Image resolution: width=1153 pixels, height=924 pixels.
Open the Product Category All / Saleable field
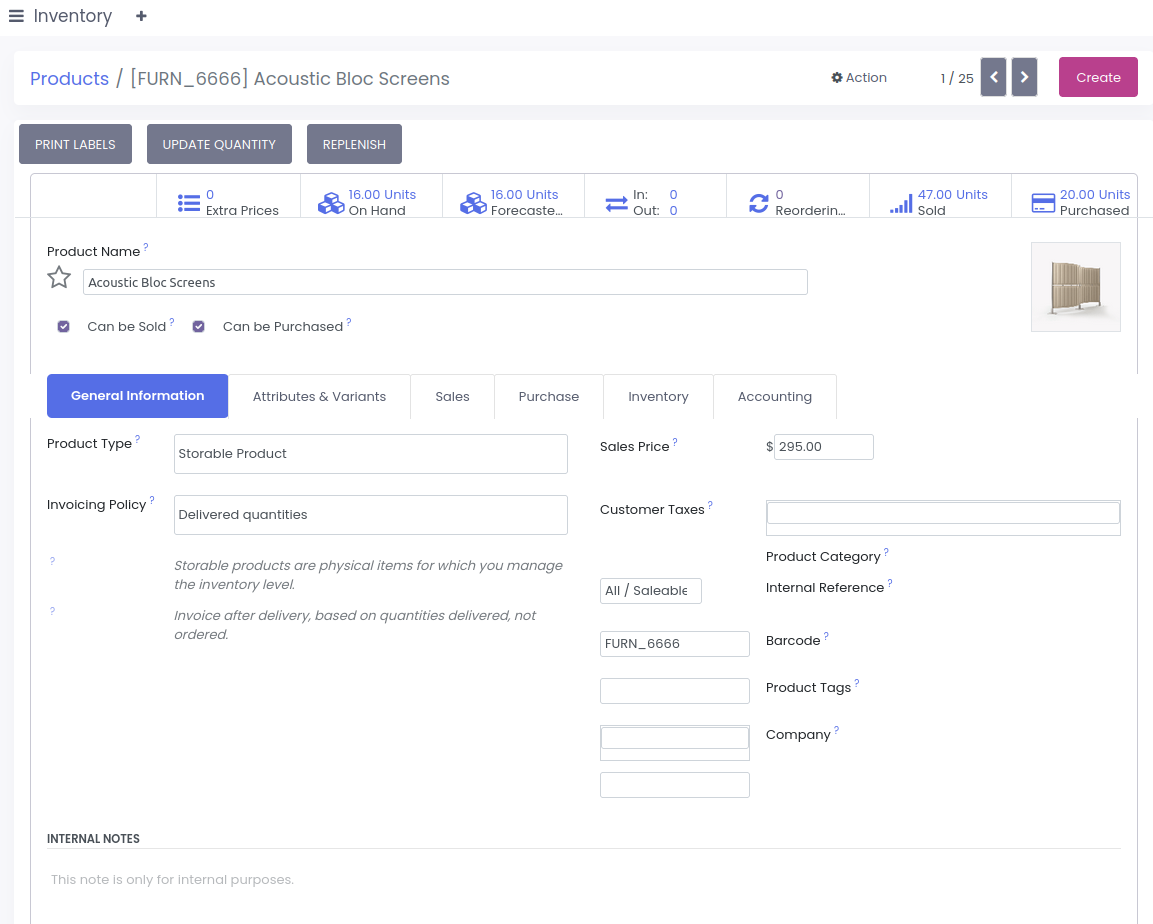click(650, 591)
